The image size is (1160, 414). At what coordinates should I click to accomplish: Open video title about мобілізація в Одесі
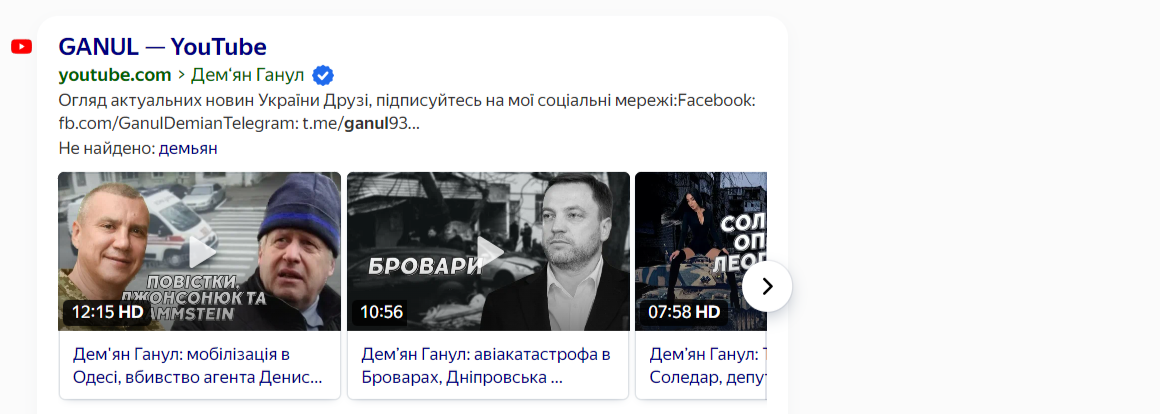pyautogui.click(x=198, y=366)
